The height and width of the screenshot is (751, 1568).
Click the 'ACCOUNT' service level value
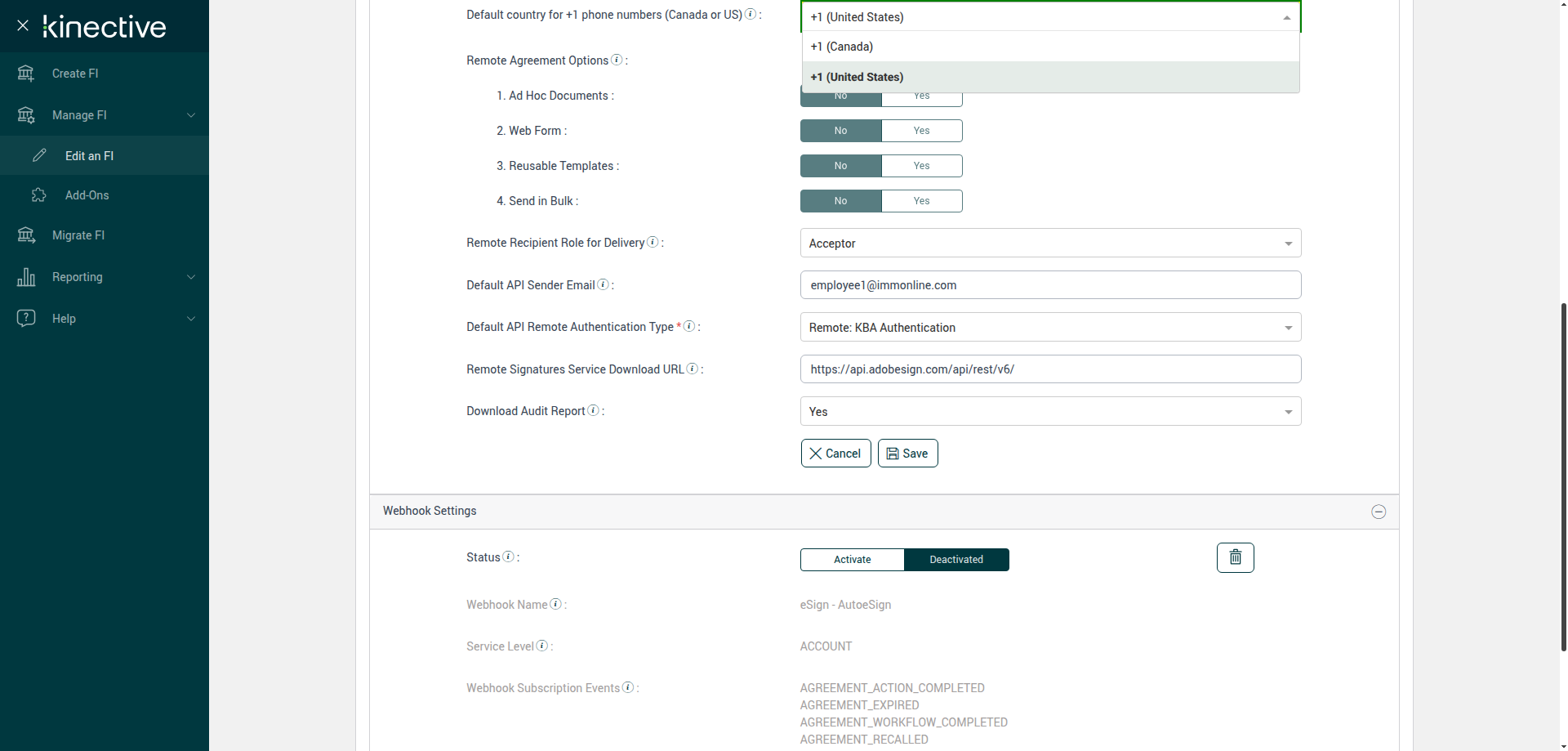(x=826, y=646)
